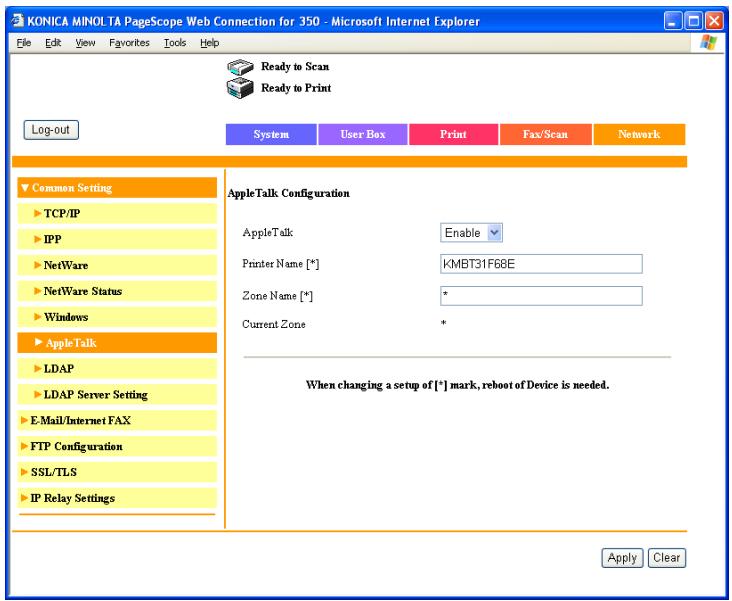Open the Edit menu
Viewport: 732px width, 601px height.
pyautogui.click(x=53, y=43)
